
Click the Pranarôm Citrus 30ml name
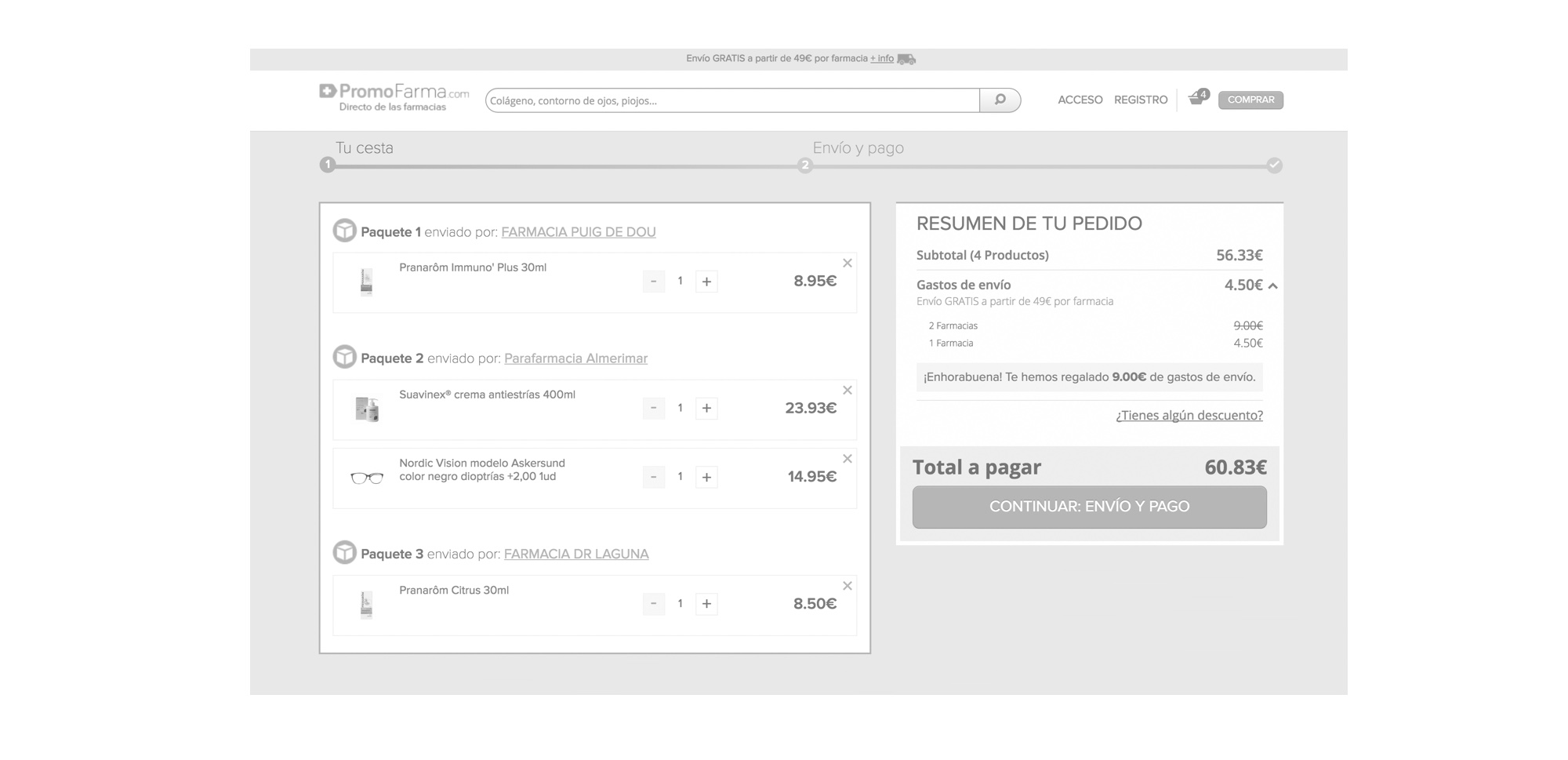pyautogui.click(x=454, y=591)
